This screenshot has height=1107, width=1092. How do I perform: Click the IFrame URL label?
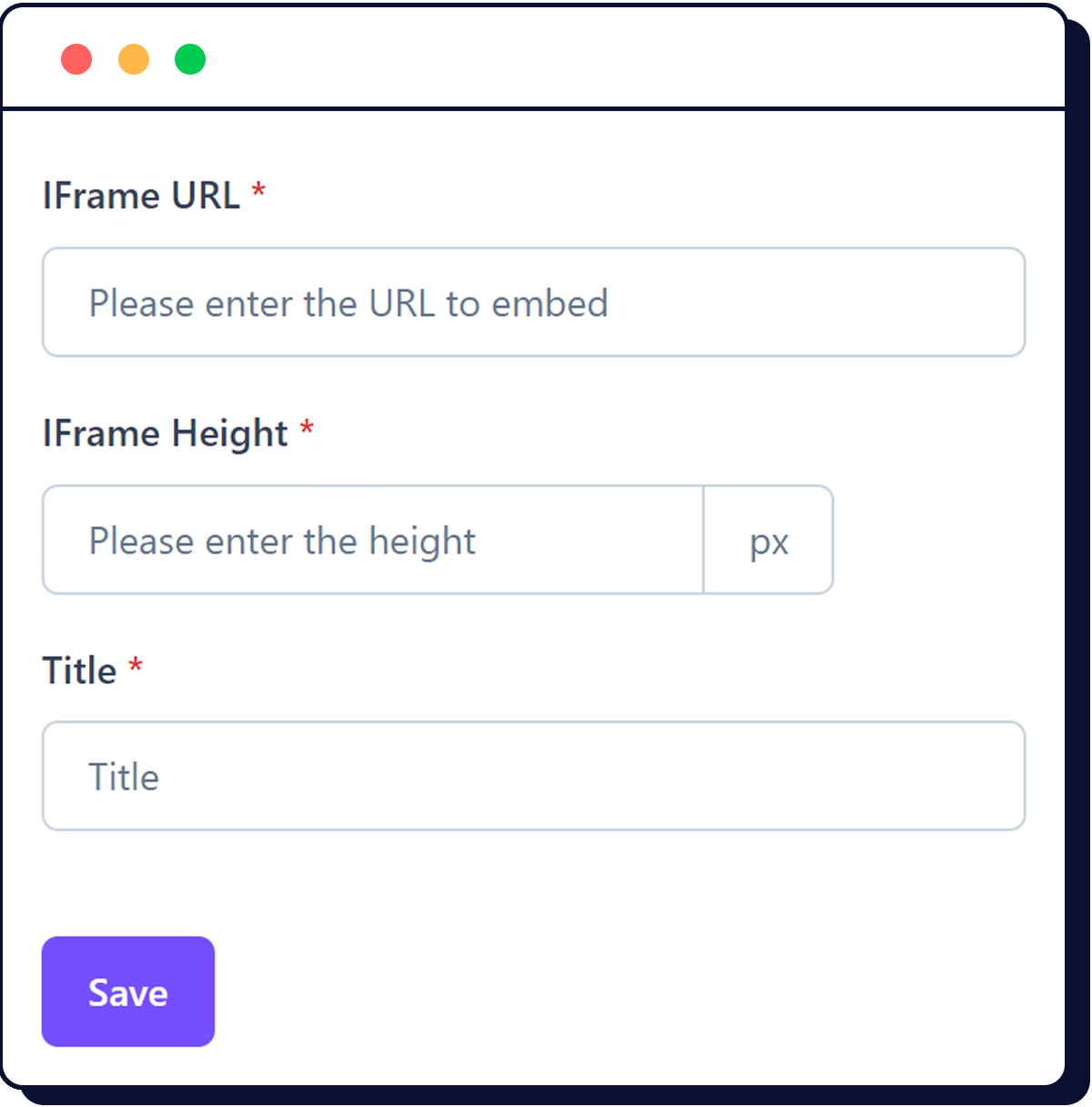click(x=141, y=195)
